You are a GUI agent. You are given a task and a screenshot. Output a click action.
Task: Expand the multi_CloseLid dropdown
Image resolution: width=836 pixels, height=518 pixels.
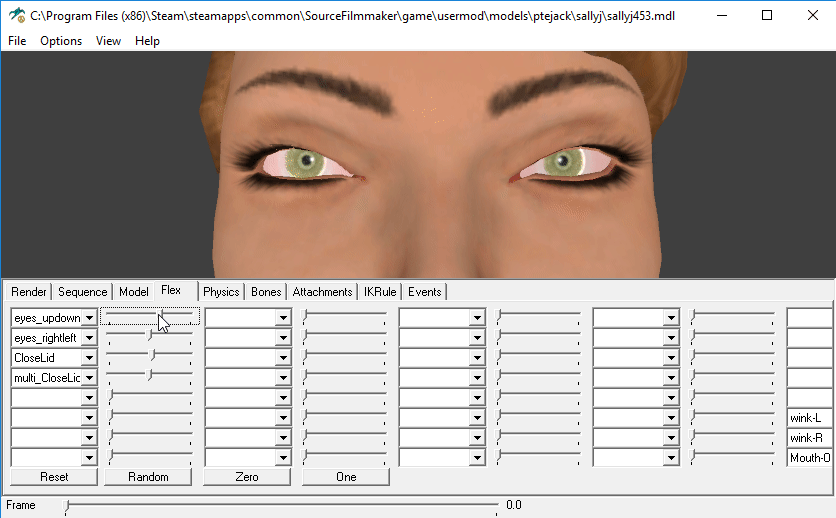click(x=90, y=378)
